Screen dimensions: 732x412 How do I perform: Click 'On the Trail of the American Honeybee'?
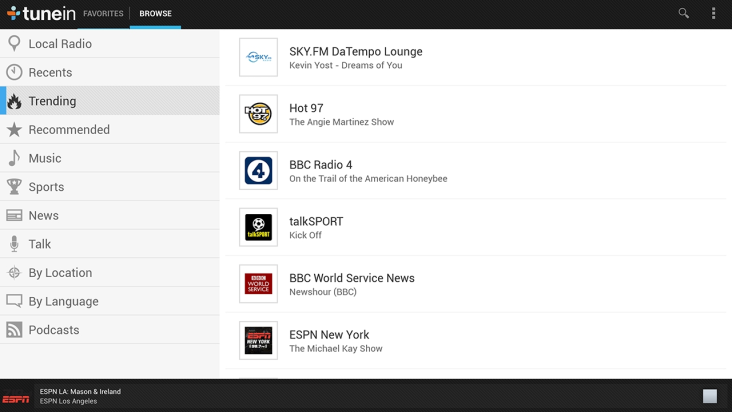368,179
